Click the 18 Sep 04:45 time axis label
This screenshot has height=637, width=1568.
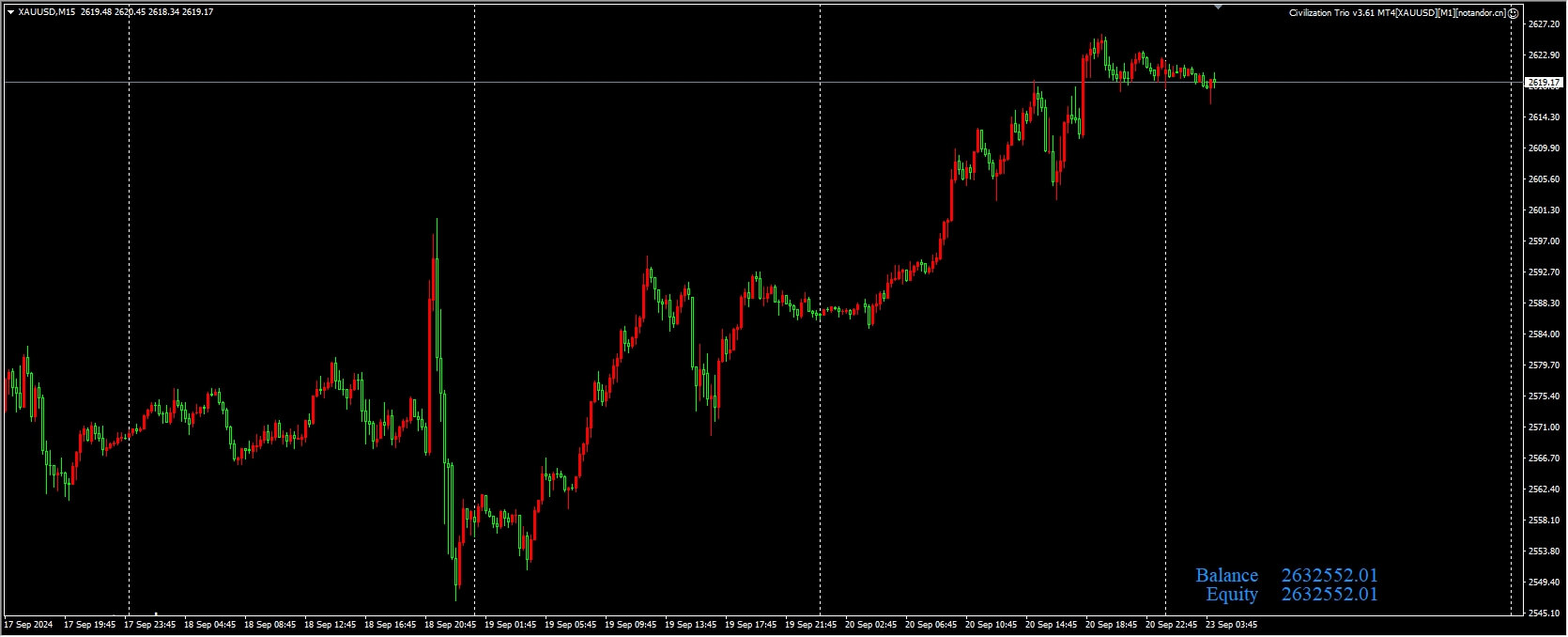[210, 624]
